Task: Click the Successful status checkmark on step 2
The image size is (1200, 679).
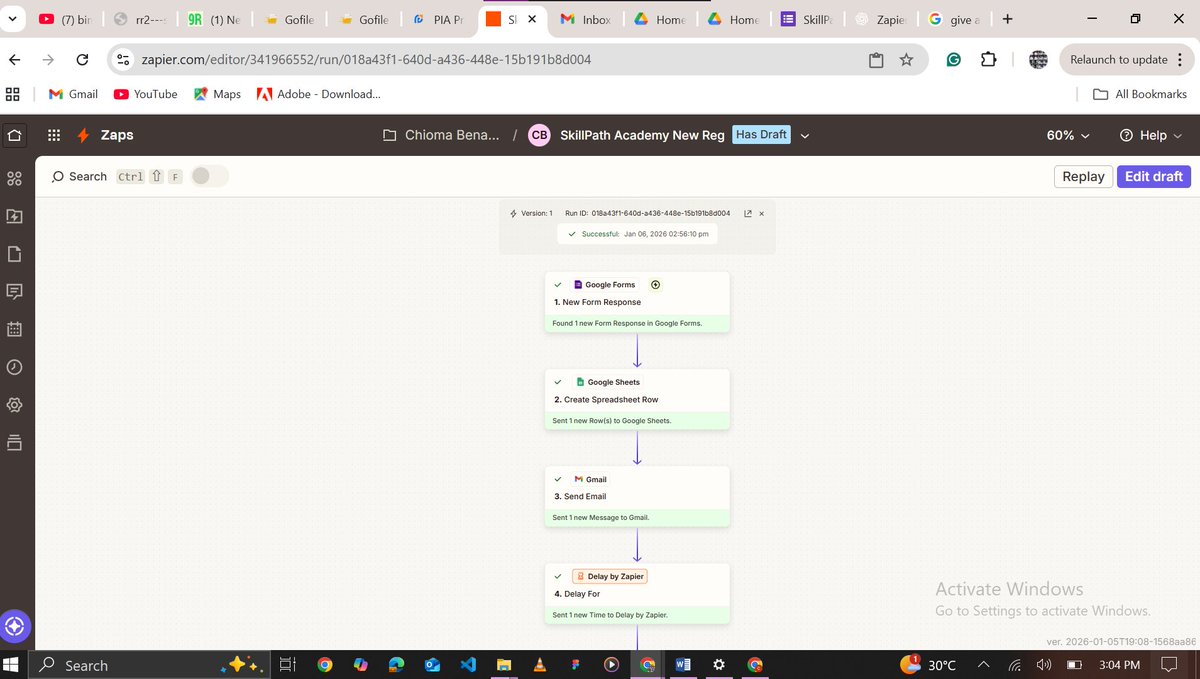Action: tap(558, 381)
